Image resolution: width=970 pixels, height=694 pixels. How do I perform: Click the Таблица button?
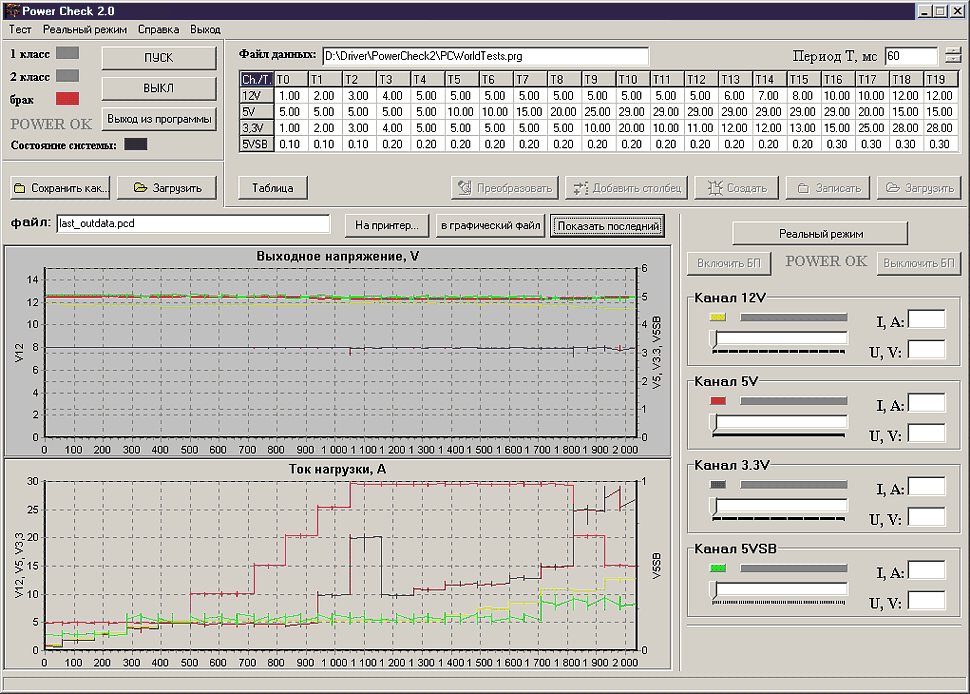click(273, 187)
